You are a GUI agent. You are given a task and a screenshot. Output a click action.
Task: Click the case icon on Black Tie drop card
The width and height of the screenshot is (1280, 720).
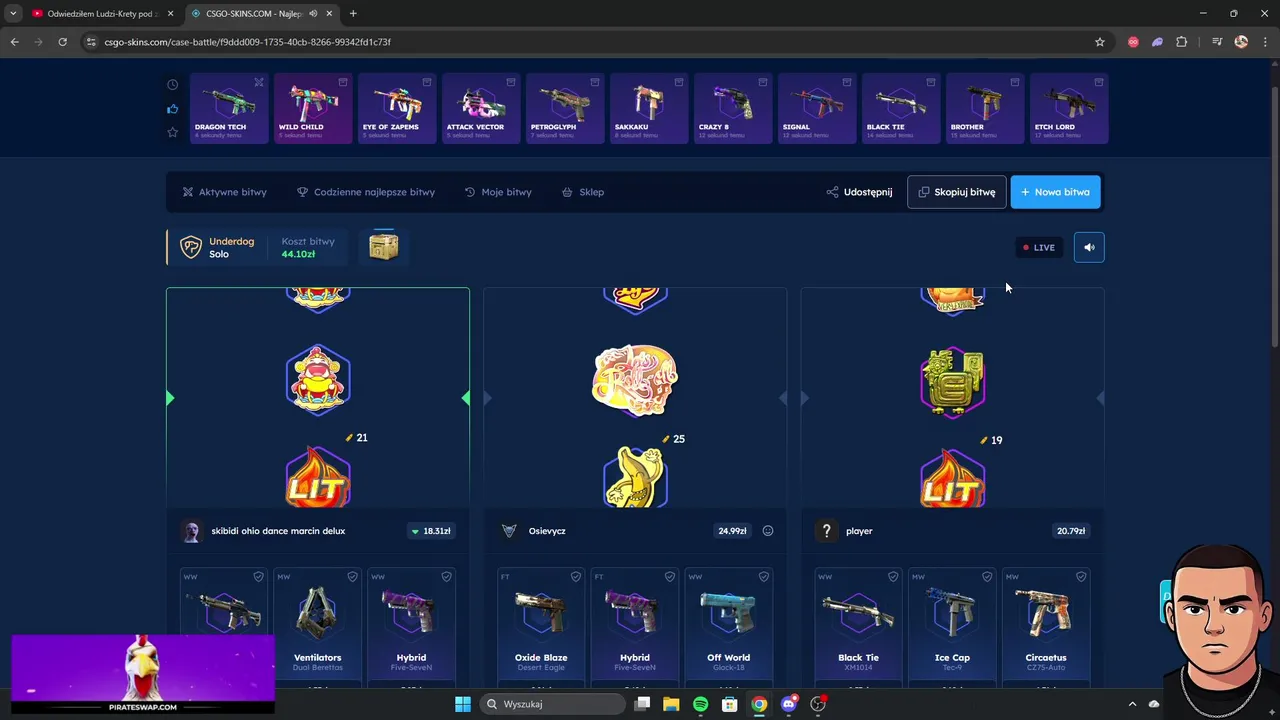pos(931,82)
